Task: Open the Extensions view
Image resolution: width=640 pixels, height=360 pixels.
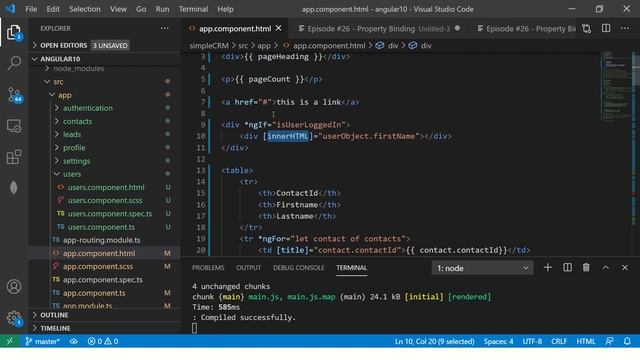Action: pyautogui.click(x=14, y=157)
